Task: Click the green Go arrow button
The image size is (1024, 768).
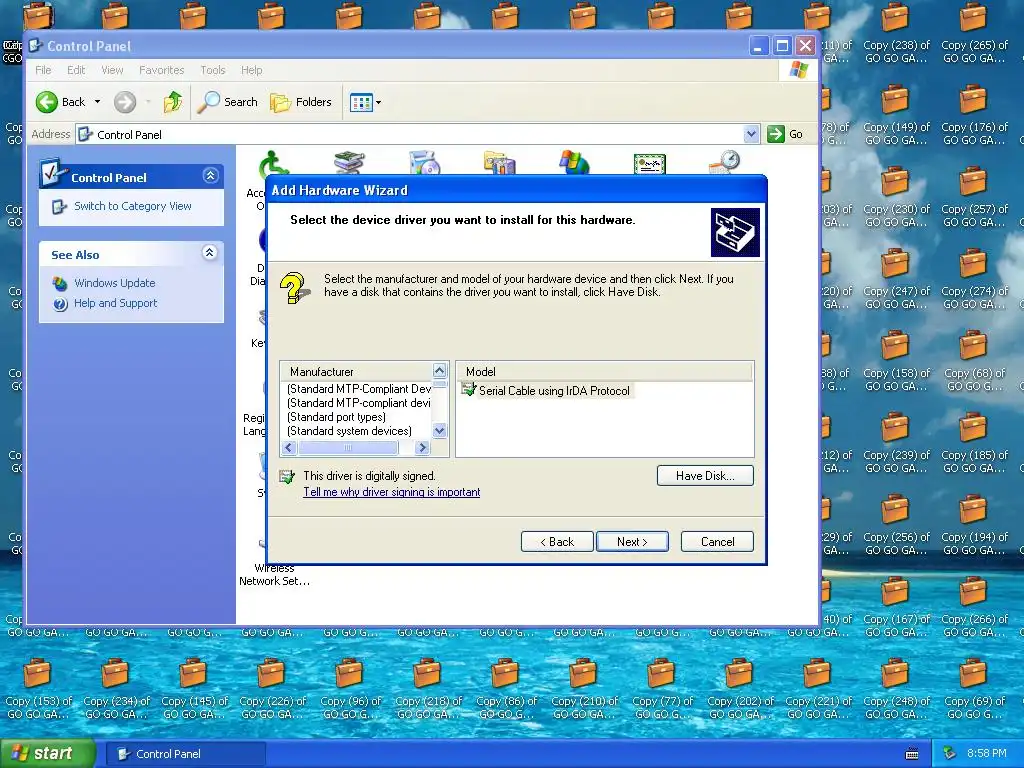Action: click(775, 134)
